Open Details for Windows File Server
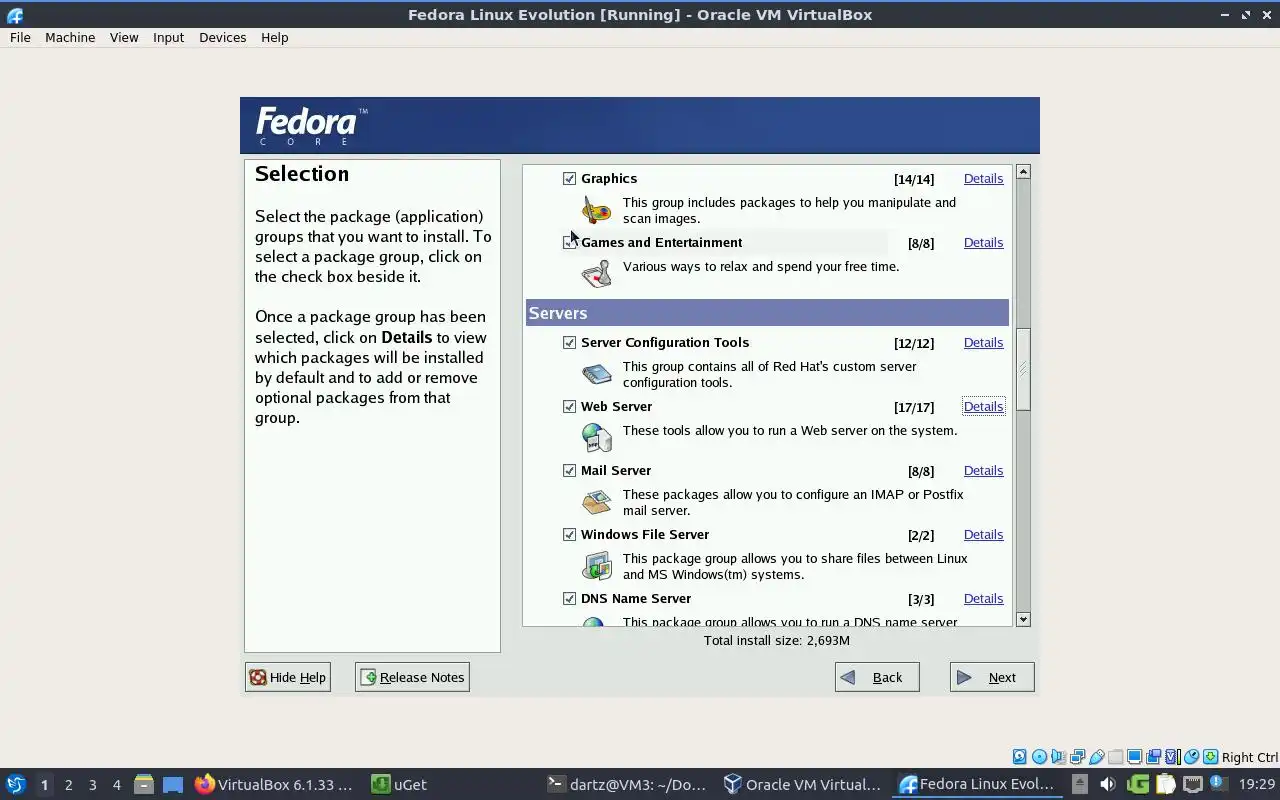The image size is (1280, 800). coord(983,534)
